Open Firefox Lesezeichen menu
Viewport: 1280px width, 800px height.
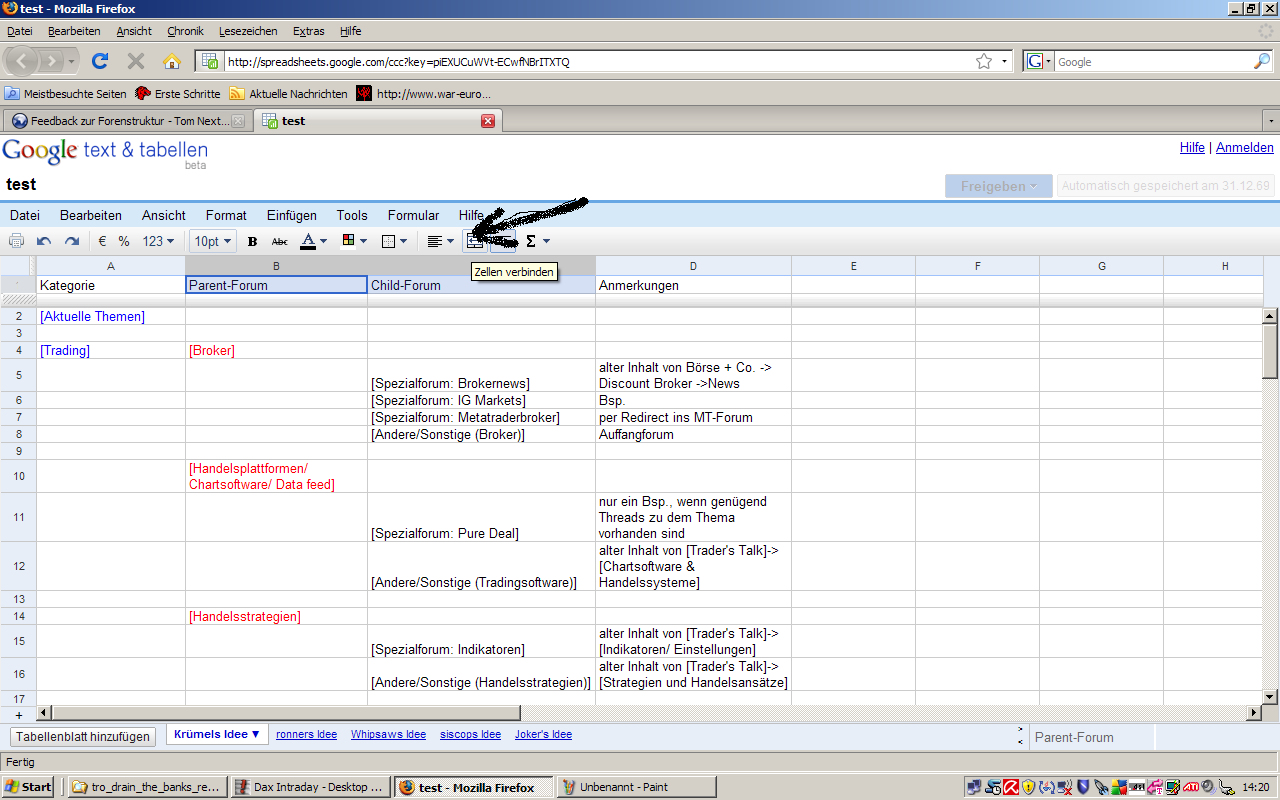[x=248, y=31]
